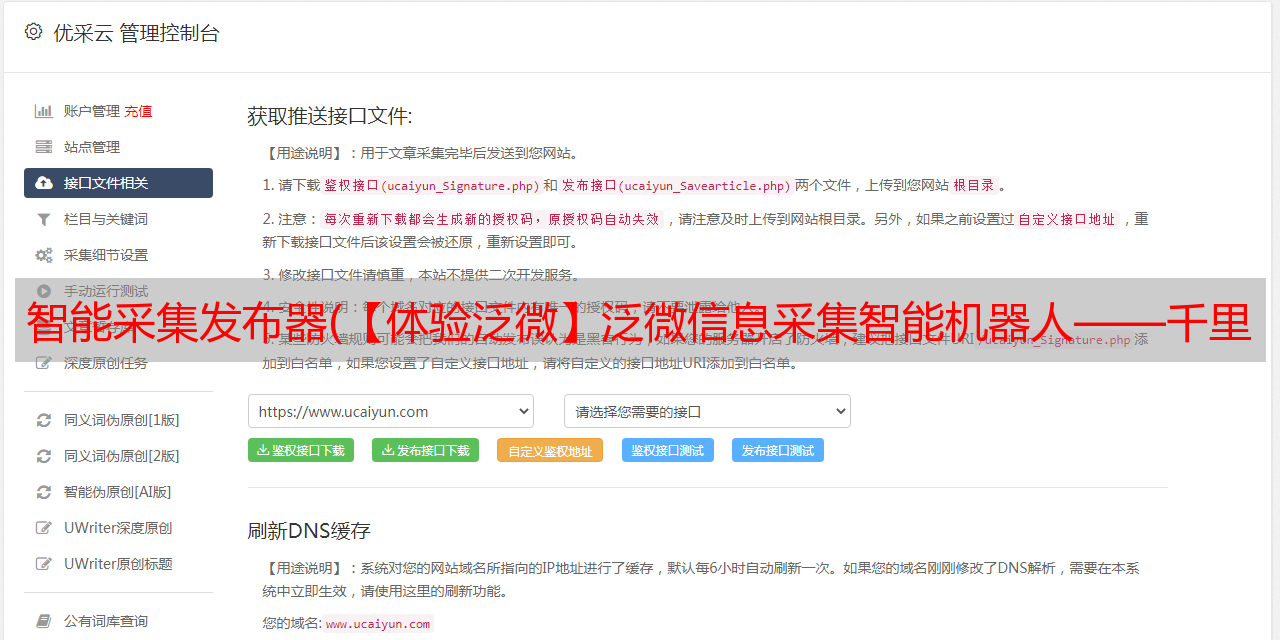Click the 获取推送接口文件 heading
This screenshot has height=640, width=1280.
pyautogui.click(x=330, y=116)
